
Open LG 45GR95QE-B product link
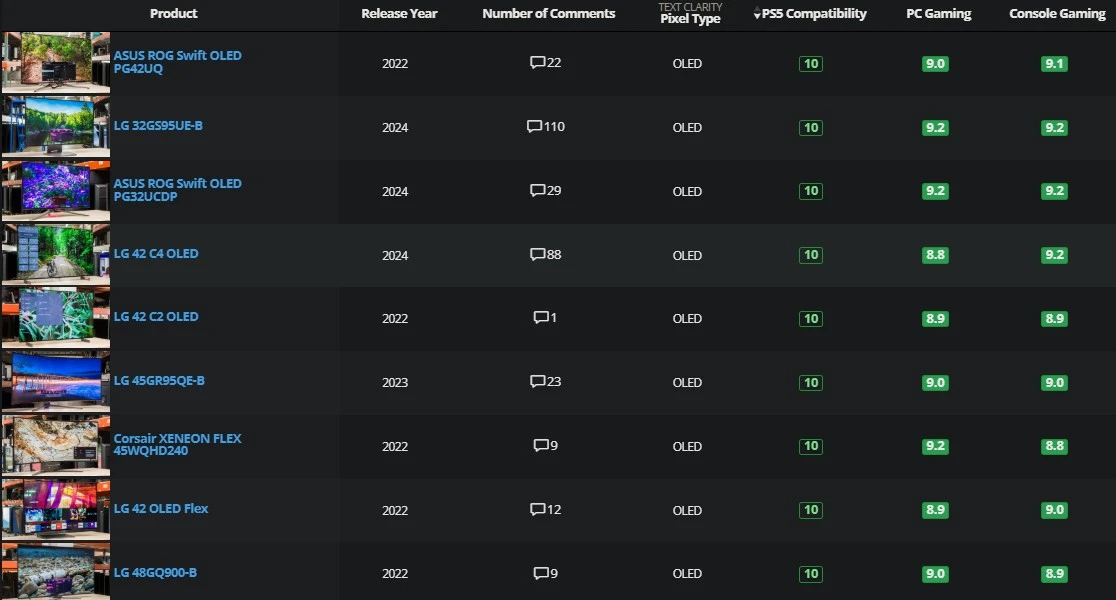159,381
